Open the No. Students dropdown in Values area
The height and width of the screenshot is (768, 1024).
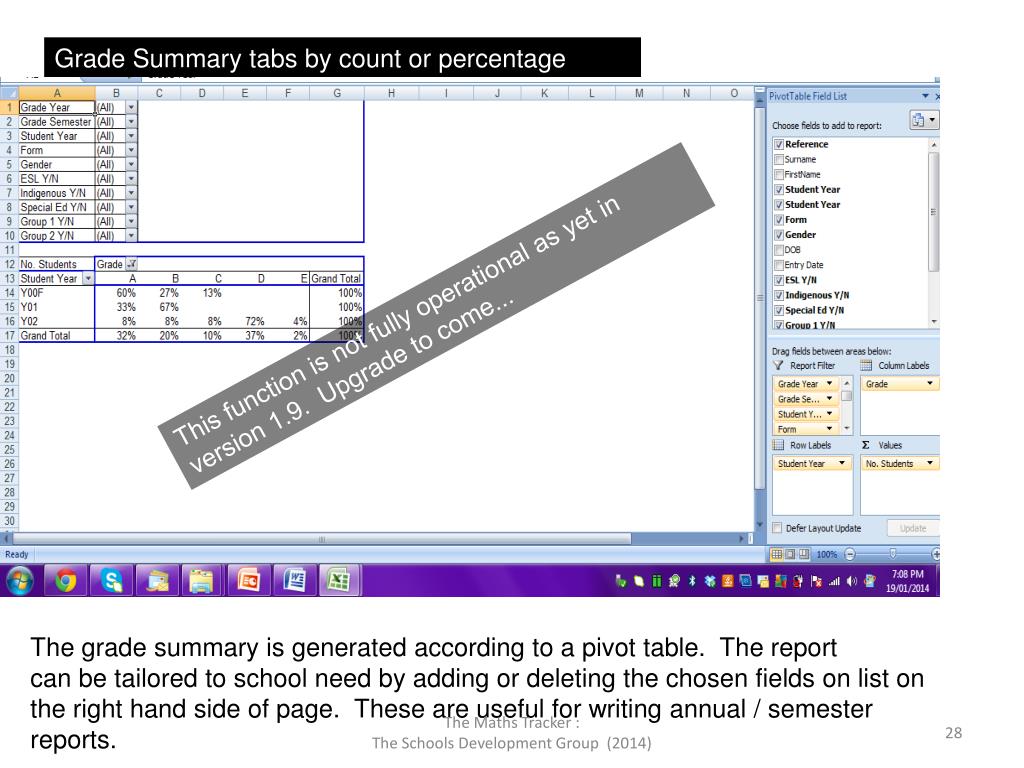pyautogui.click(x=930, y=464)
